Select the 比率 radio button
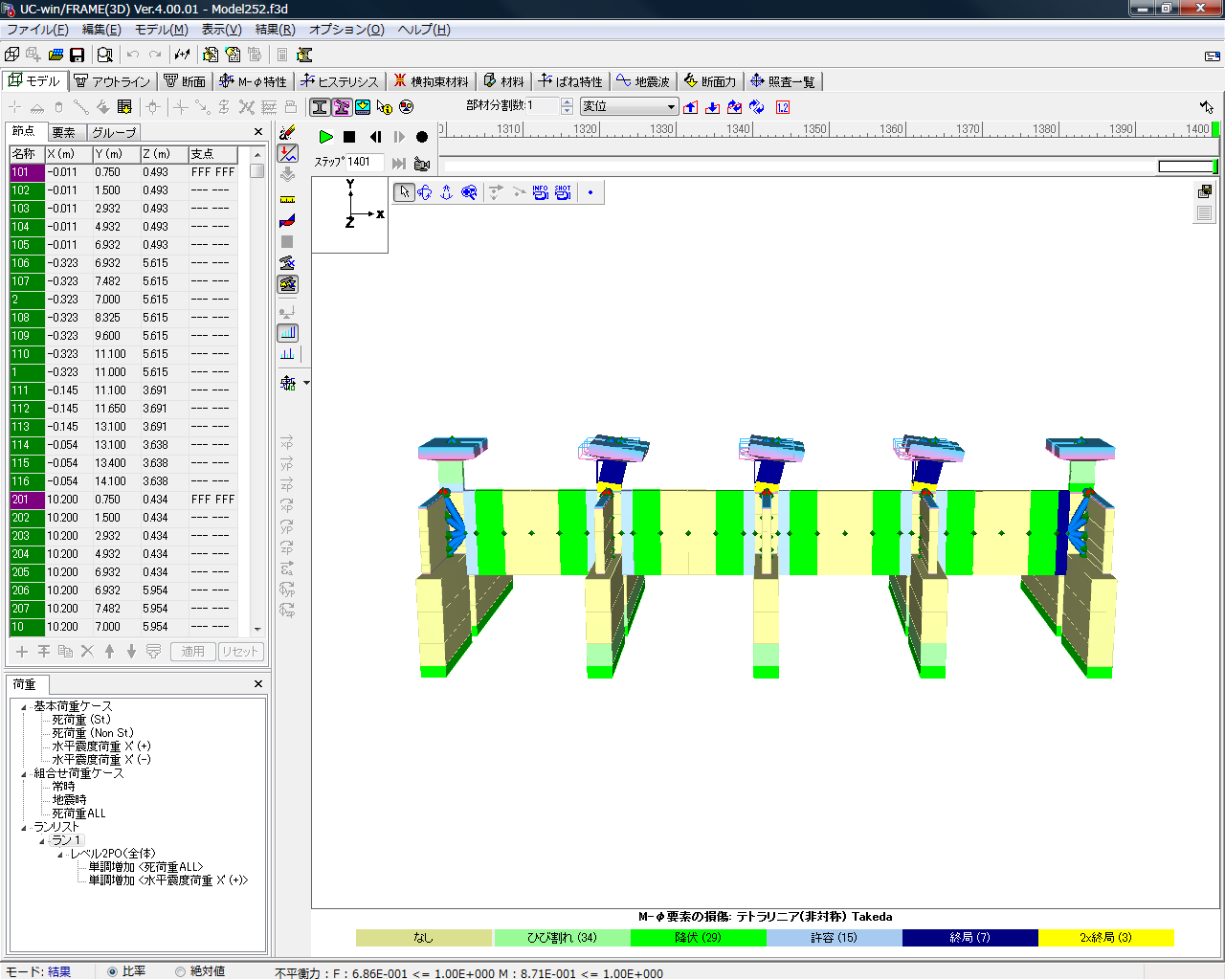 point(112,971)
